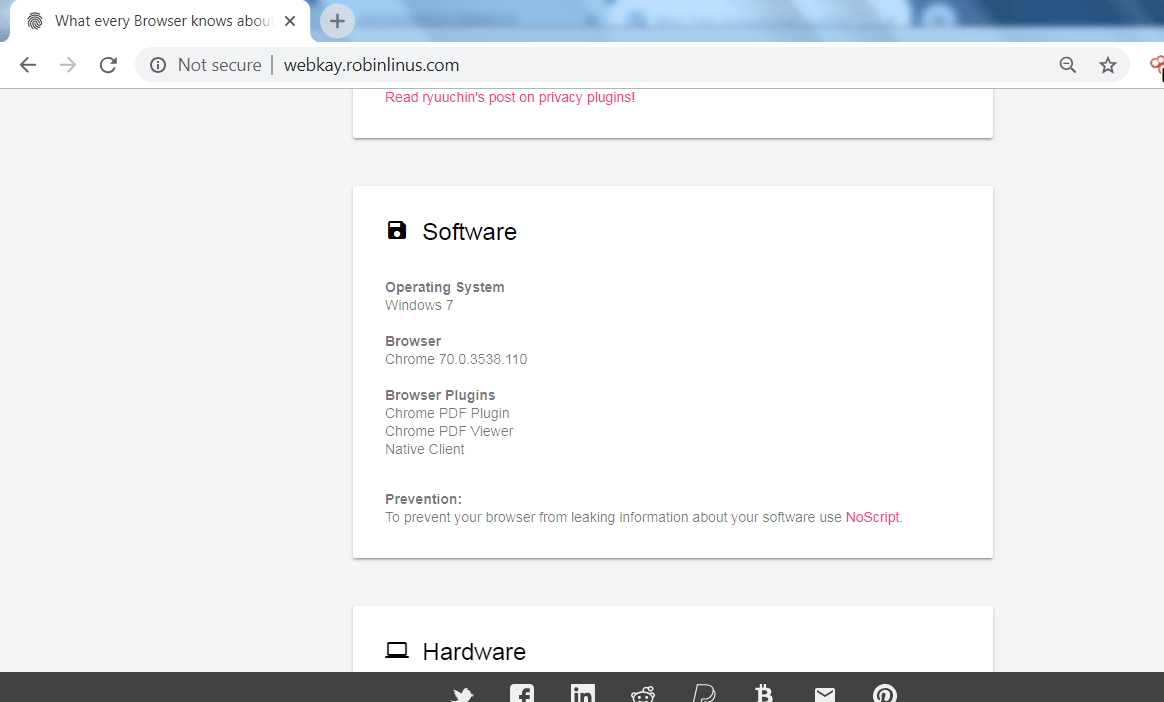Click the Software heading
This screenshot has width=1164, height=702.
(x=469, y=232)
